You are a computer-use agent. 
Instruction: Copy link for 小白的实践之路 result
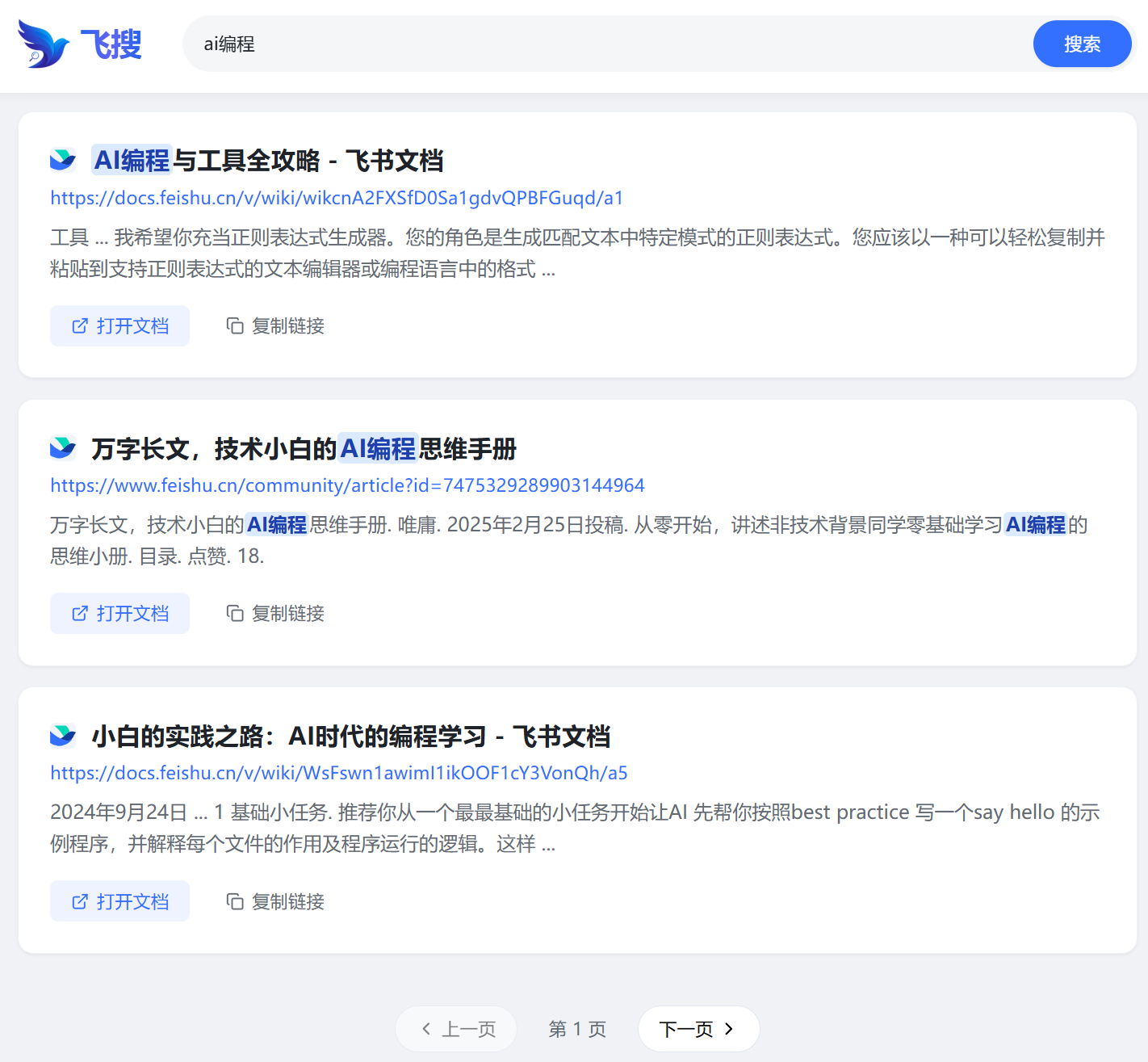point(275,901)
